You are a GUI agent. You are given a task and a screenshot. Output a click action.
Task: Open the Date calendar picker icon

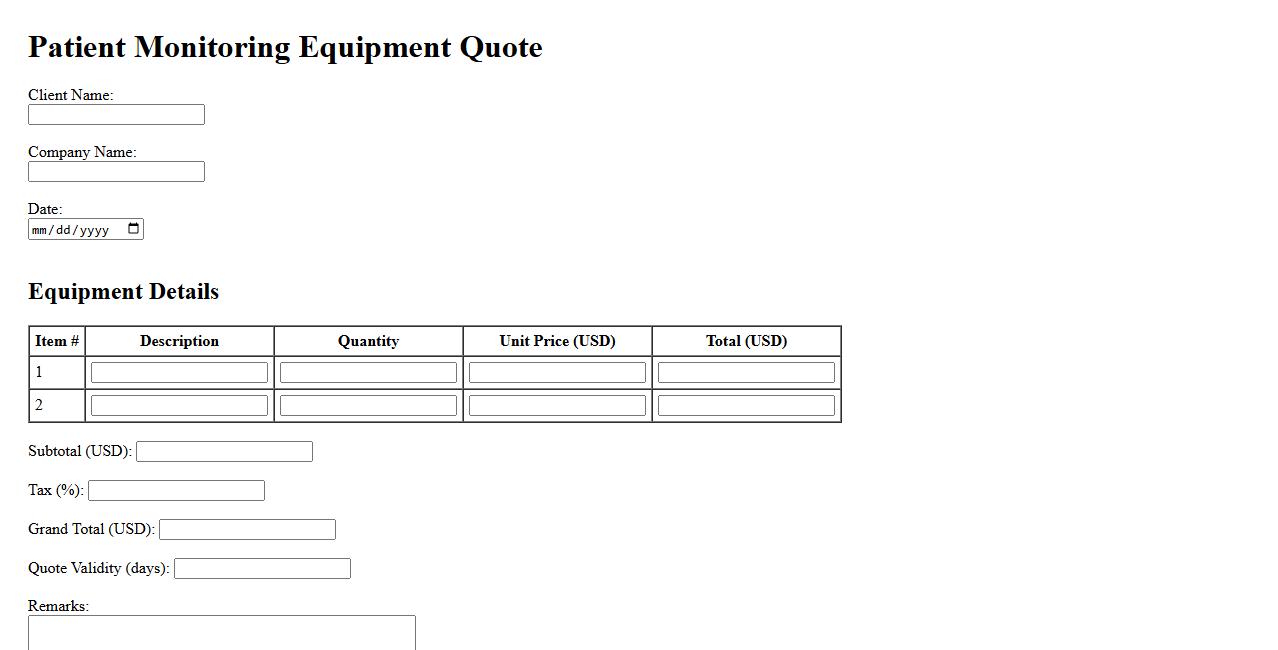pos(134,229)
